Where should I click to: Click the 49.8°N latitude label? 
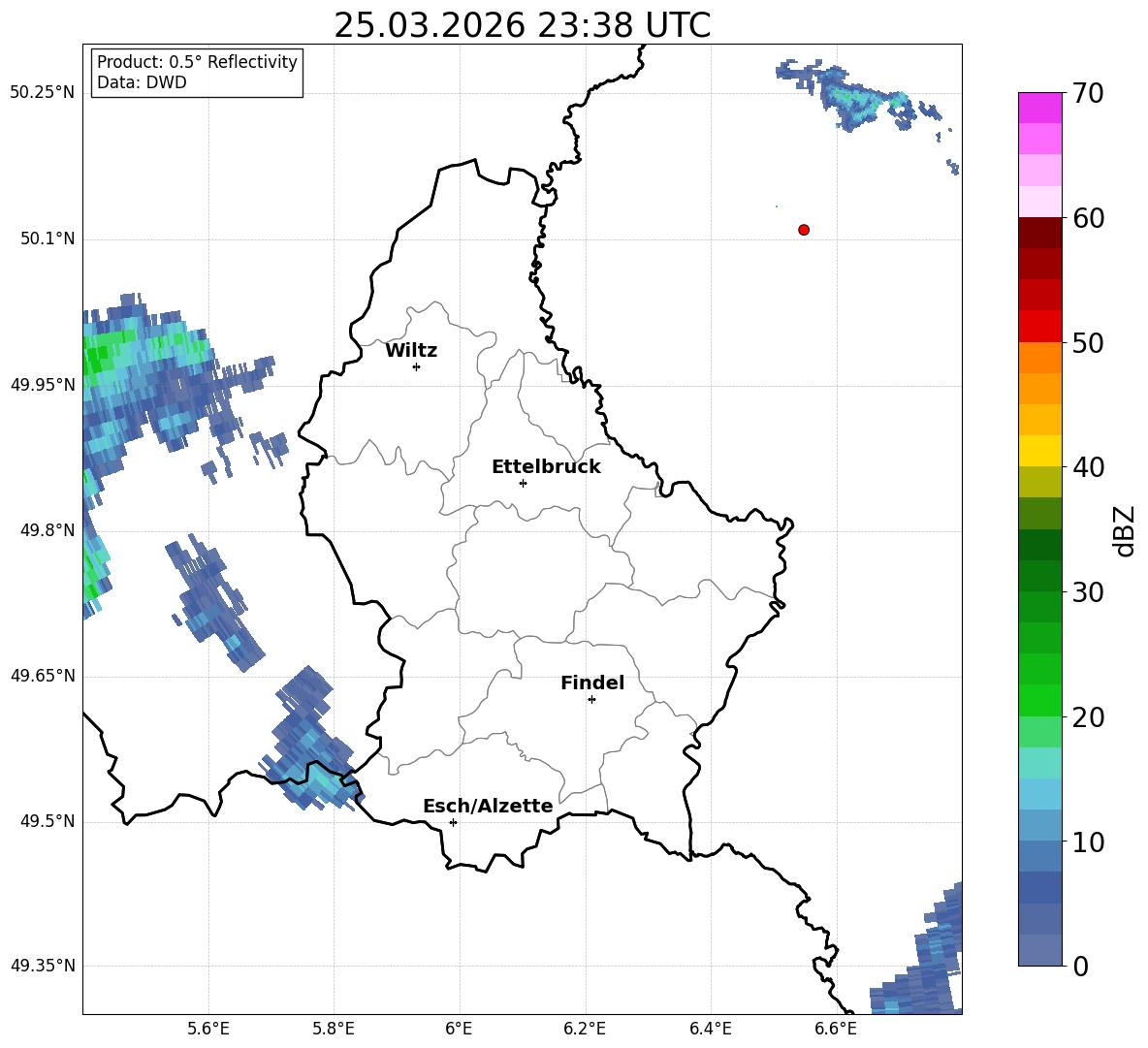click(x=48, y=530)
